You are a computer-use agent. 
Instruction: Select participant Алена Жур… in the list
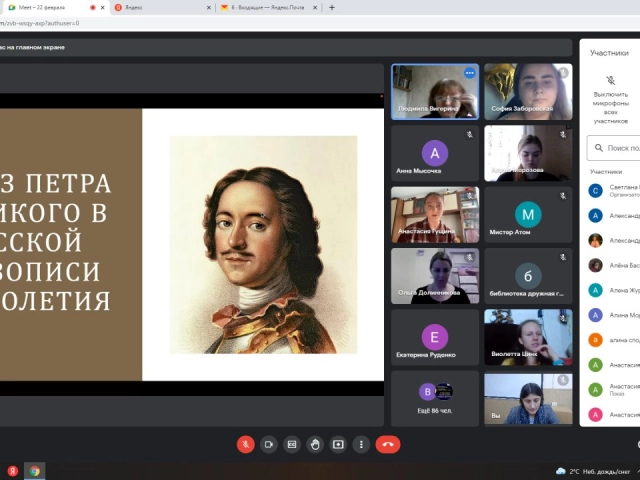(x=613, y=290)
